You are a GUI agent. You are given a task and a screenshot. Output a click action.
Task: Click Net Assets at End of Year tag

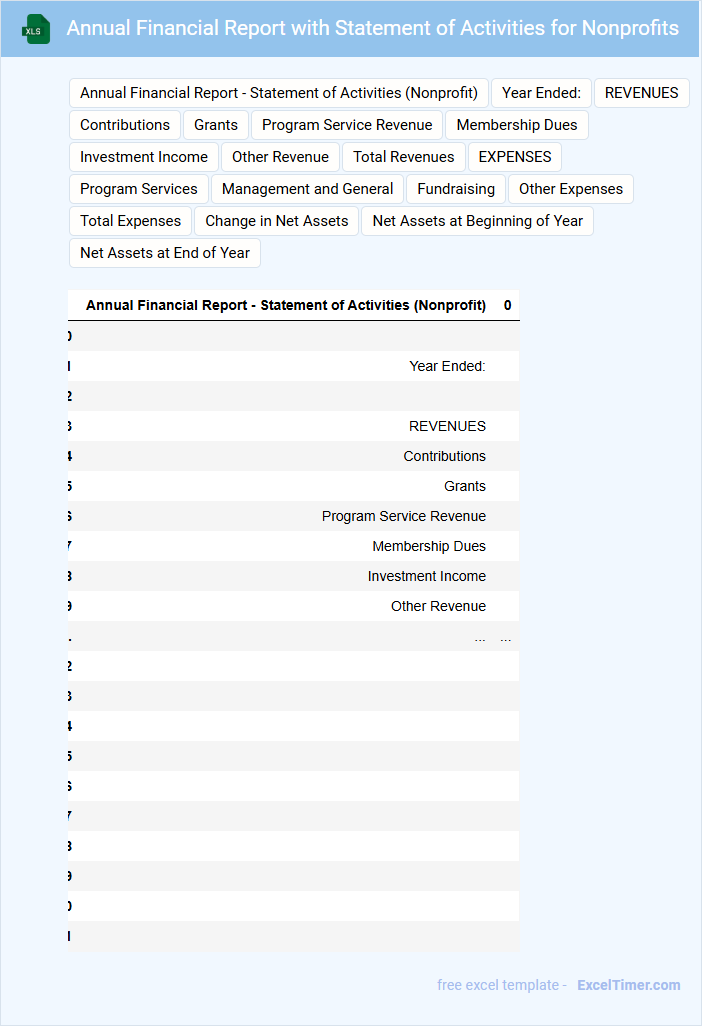tap(165, 253)
